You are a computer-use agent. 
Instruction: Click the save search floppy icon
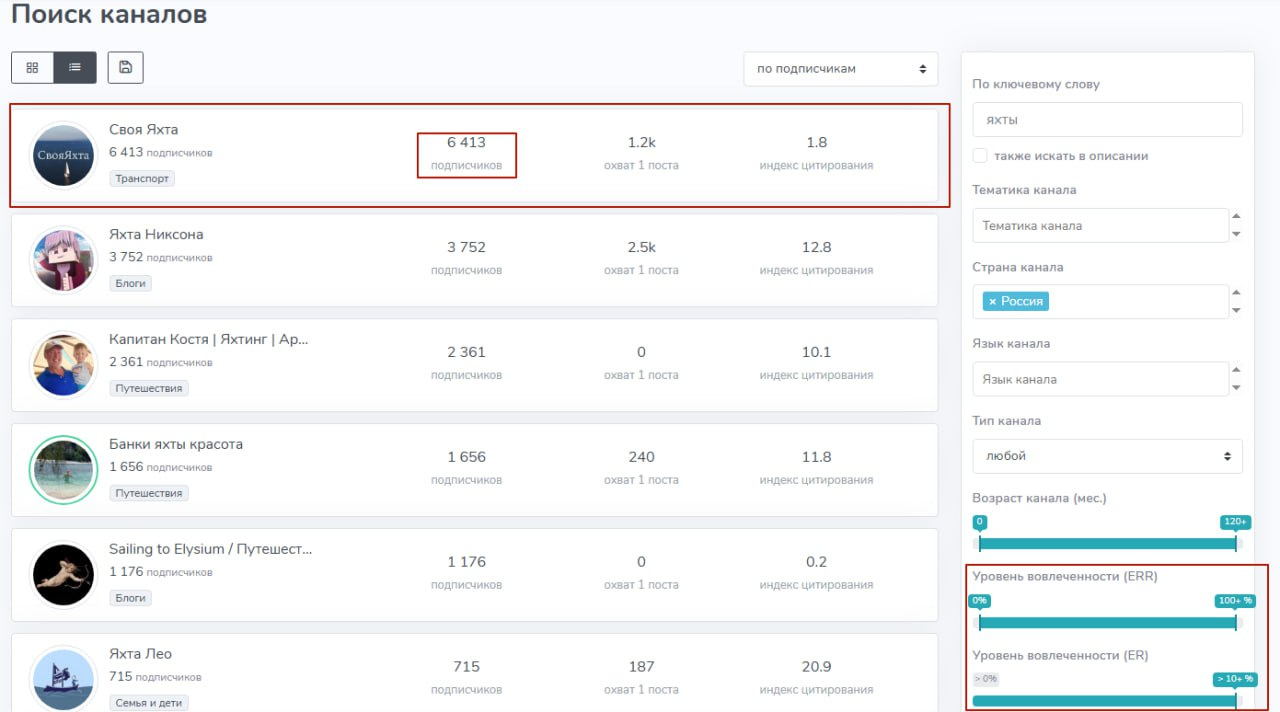click(125, 67)
